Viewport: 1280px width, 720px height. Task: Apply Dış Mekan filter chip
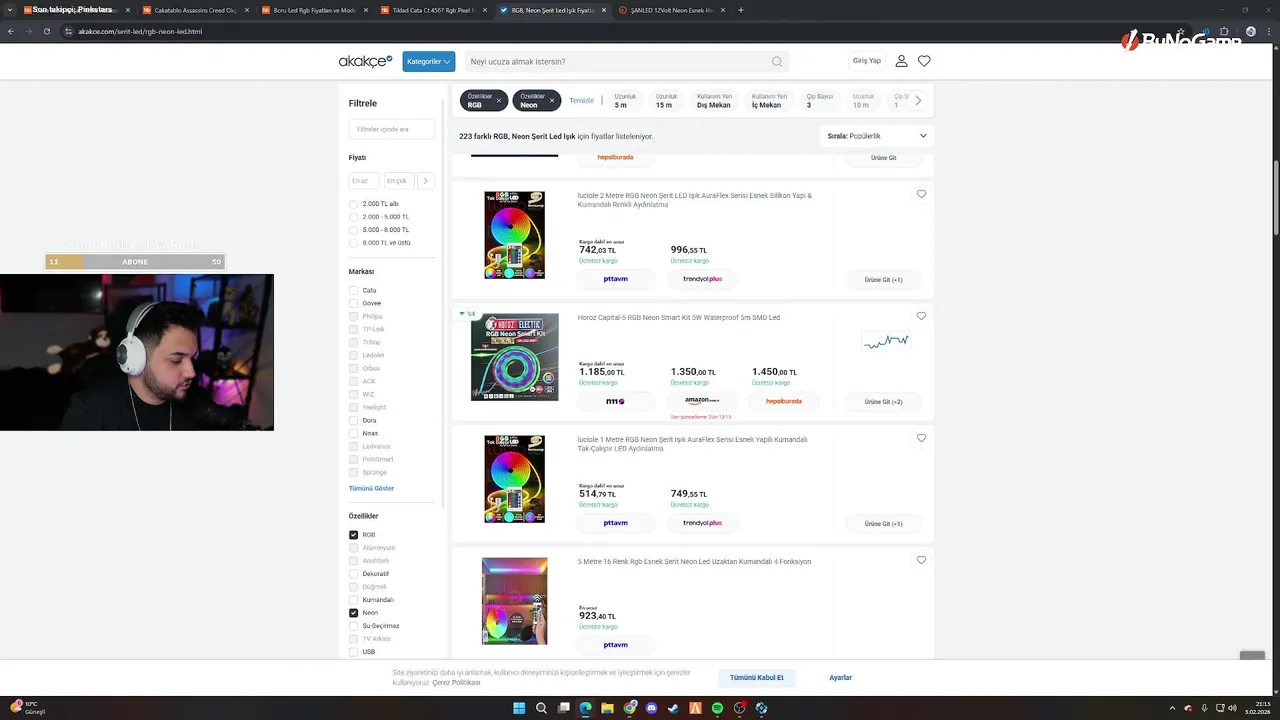tap(714, 100)
